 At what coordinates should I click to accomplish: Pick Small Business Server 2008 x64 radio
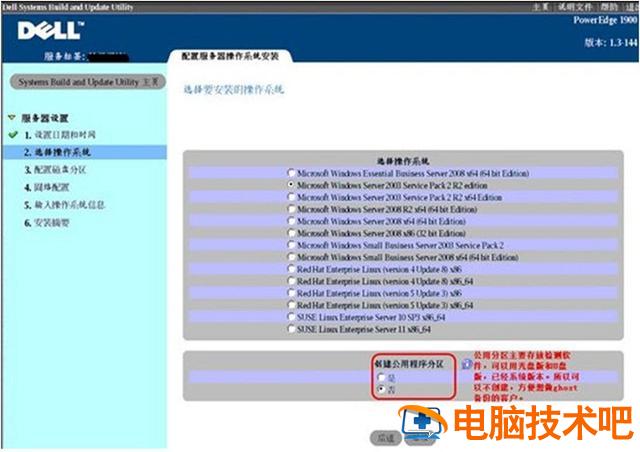[x=291, y=257]
